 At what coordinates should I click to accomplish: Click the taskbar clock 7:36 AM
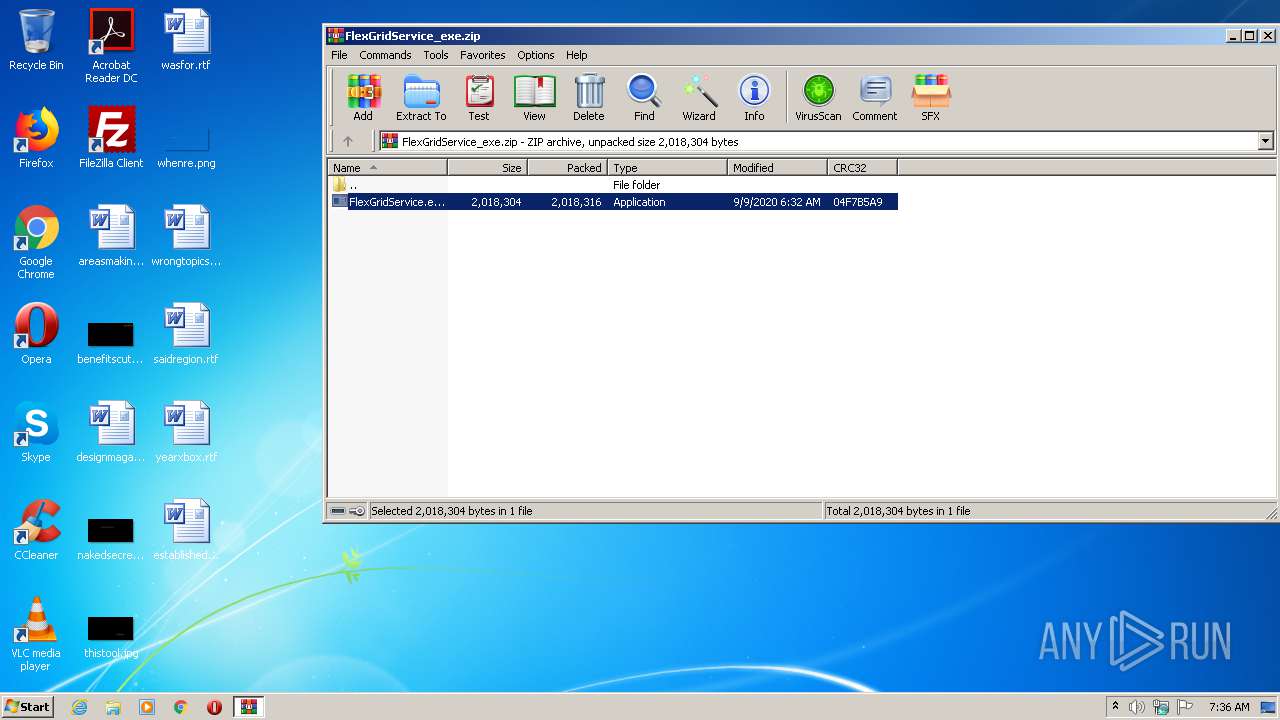[x=1229, y=707]
